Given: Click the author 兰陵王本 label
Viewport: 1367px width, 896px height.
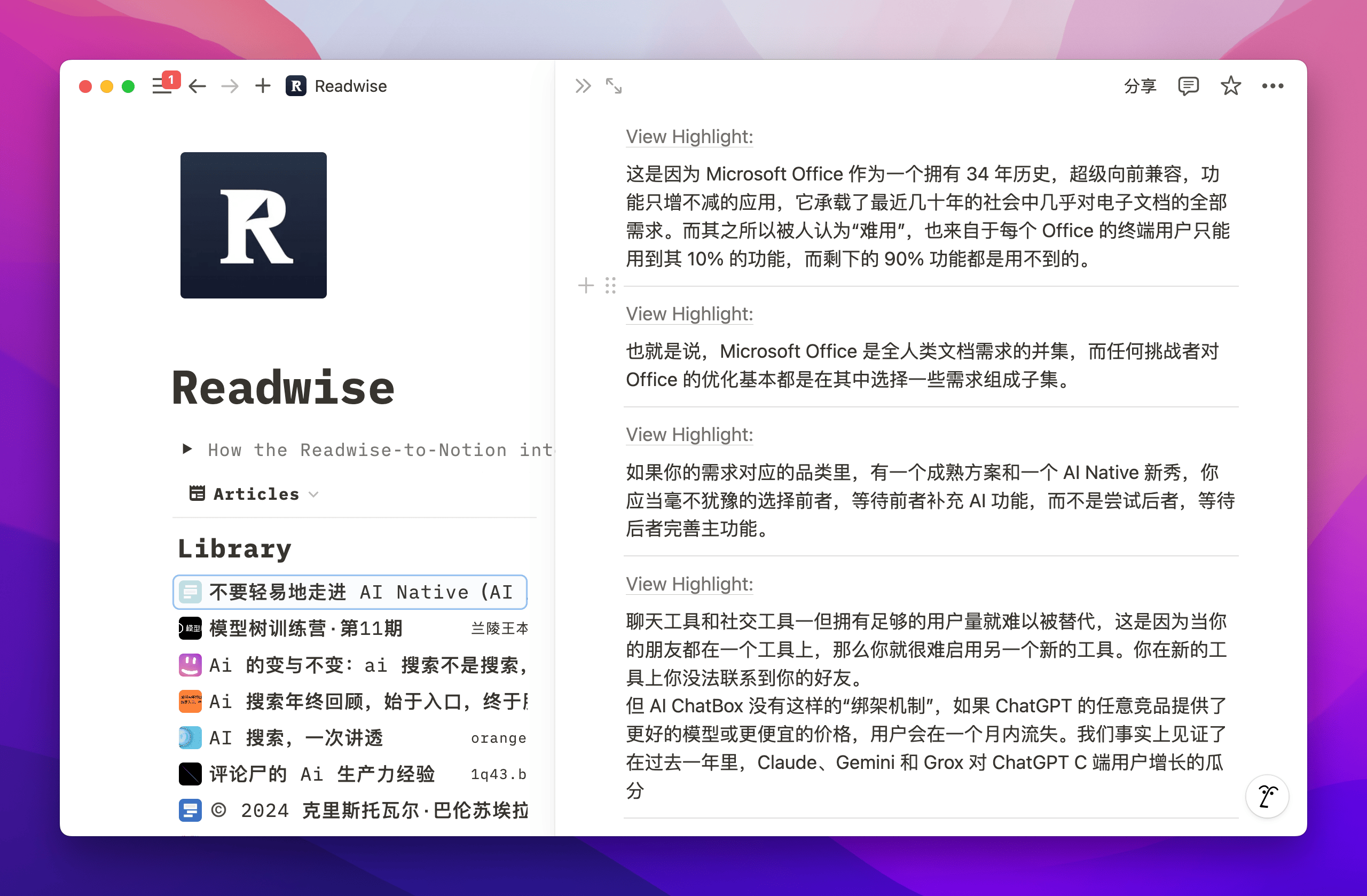Looking at the screenshot, I should coord(499,628).
